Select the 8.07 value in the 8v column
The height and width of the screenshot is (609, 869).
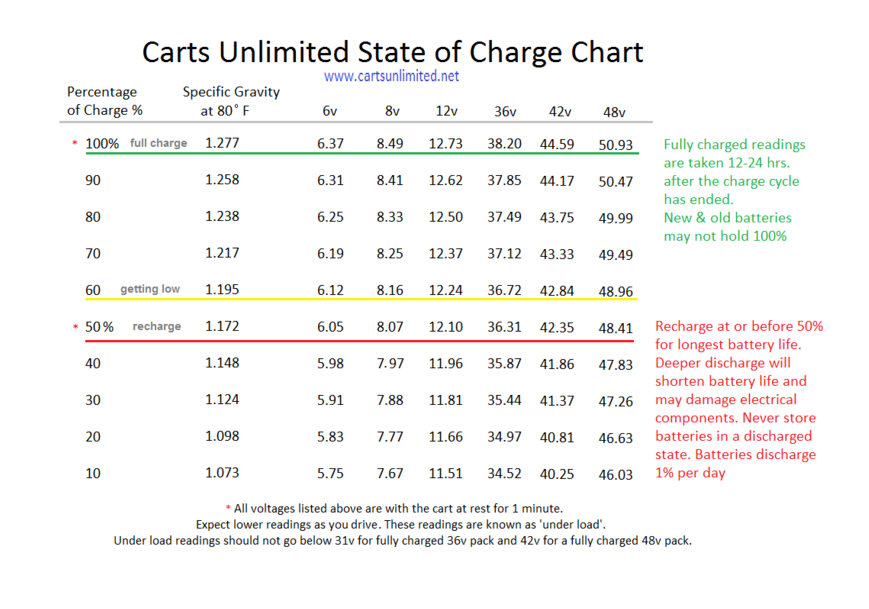390,327
